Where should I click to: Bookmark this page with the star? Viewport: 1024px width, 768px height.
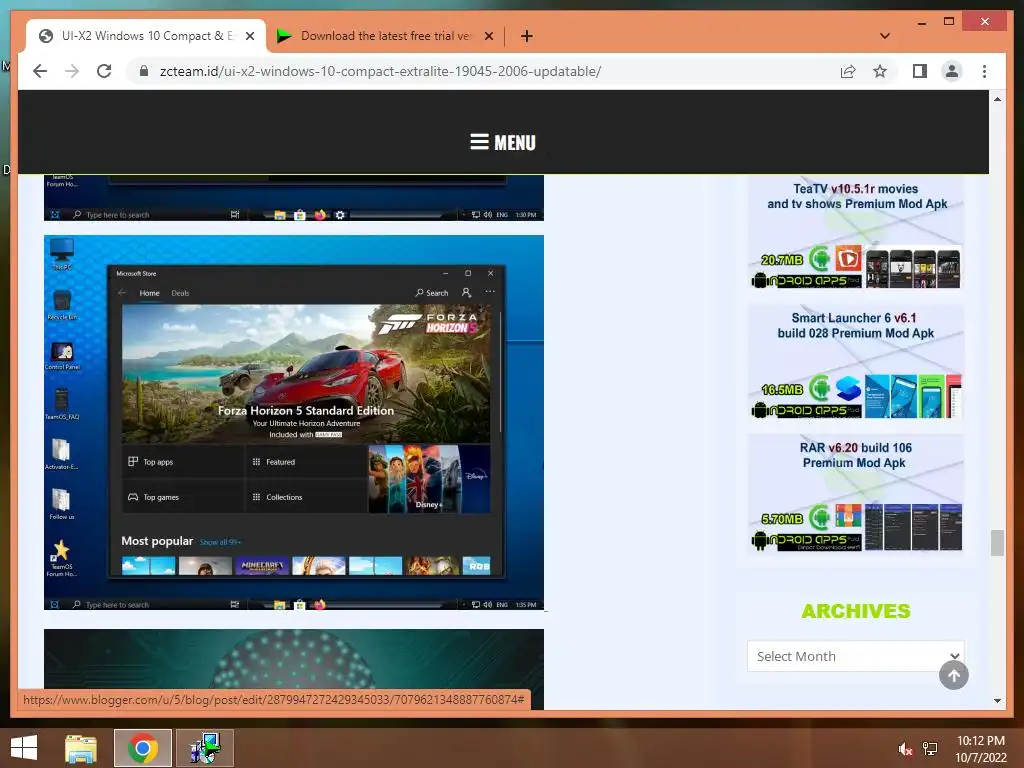click(x=880, y=71)
